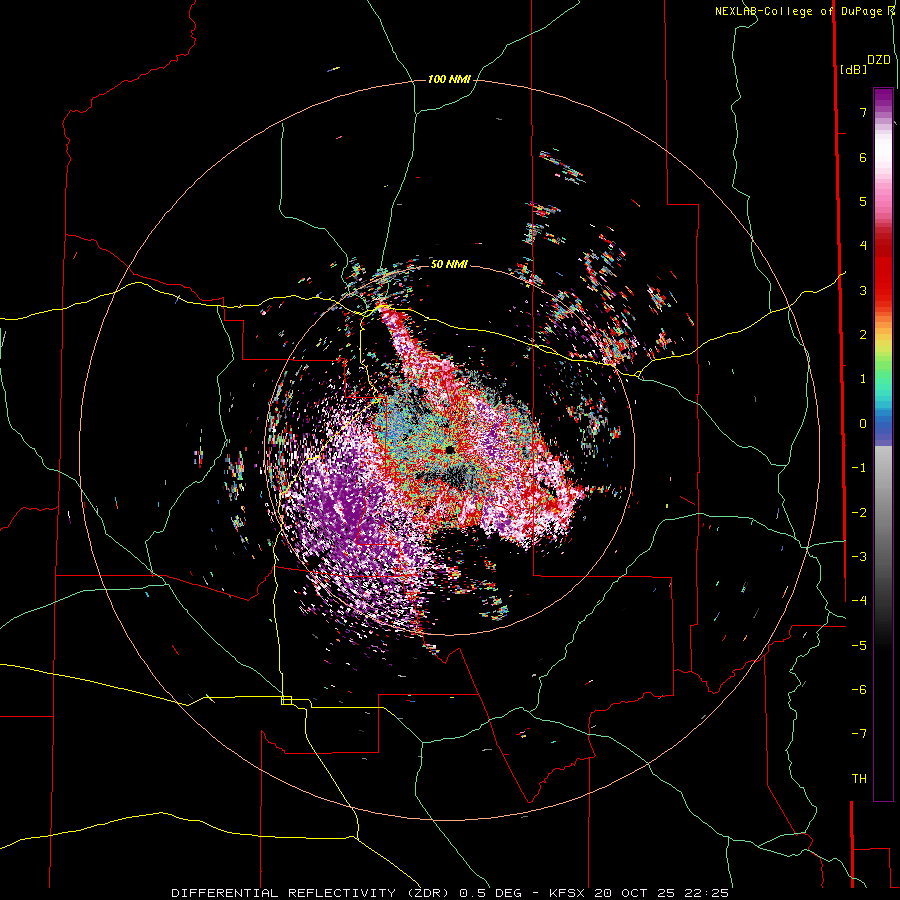Click the 3 value on the color scale
The width and height of the screenshot is (900, 900).
863,290
